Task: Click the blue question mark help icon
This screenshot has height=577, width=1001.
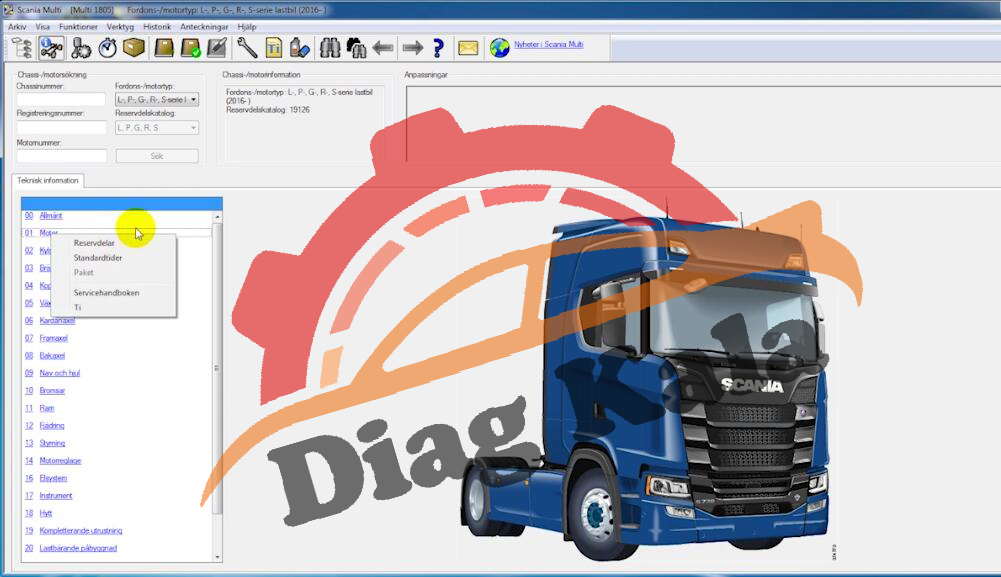Action: click(x=438, y=48)
